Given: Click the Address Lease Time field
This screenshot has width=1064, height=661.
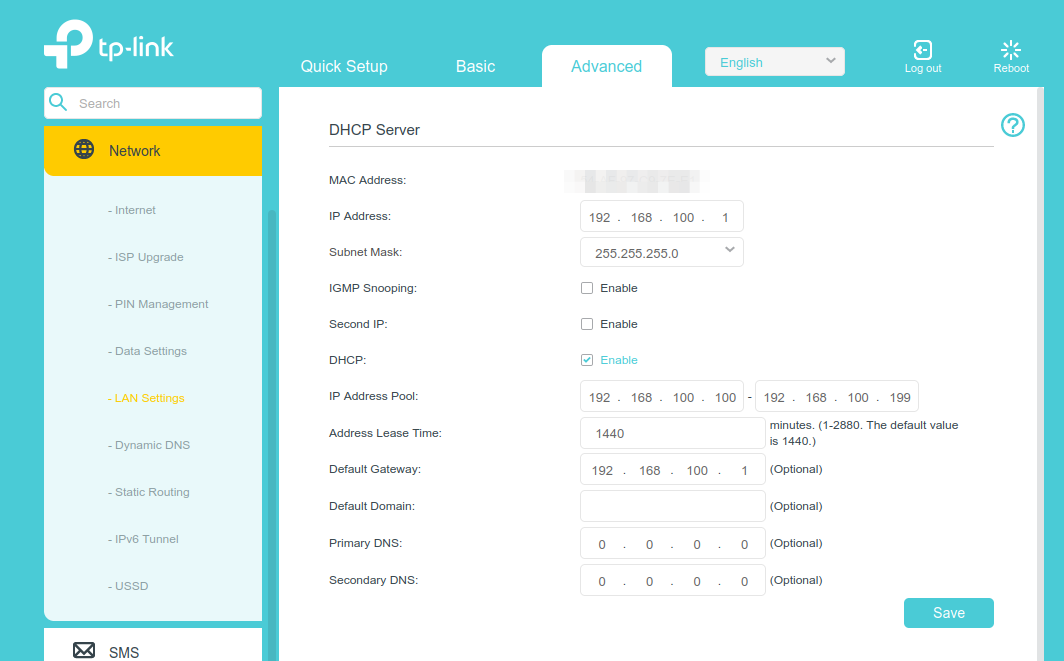Looking at the screenshot, I should click(672, 433).
